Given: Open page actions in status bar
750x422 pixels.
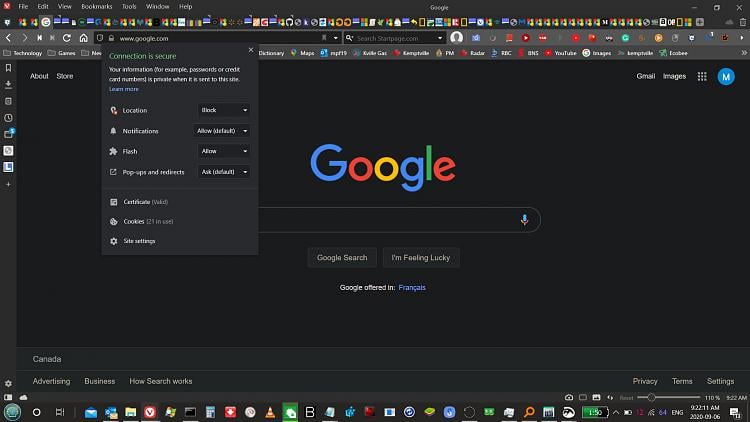Looking at the screenshot, I should (610, 398).
